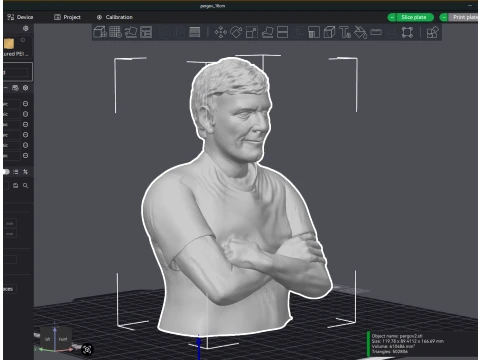Open the Seam painting cube tool

(x=329, y=32)
